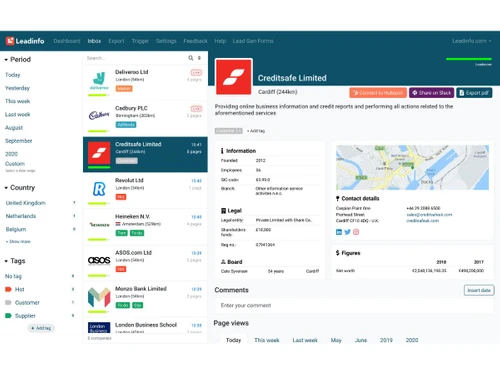Click the Cadbury company logo
Viewport: 500px width, 375px height.
coord(99,115)
